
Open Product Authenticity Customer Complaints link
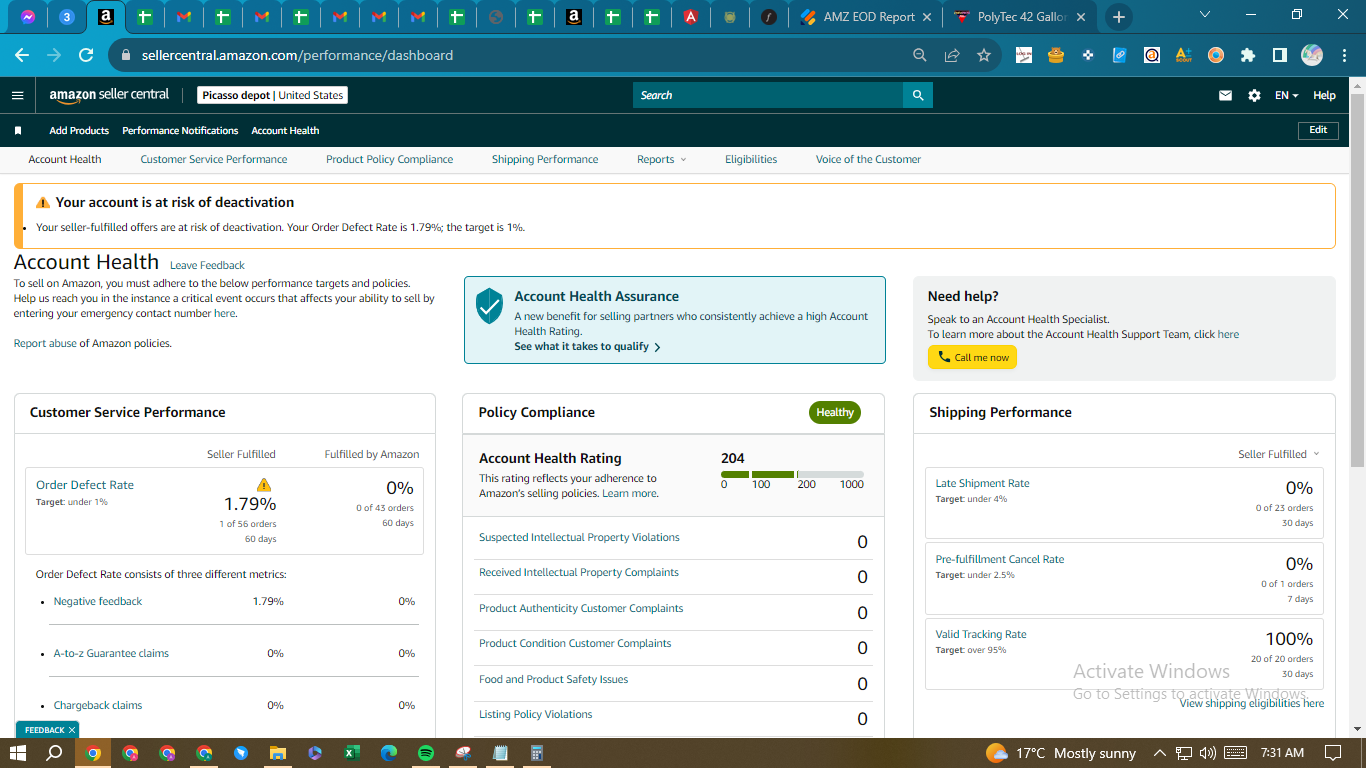pos(581,609)
